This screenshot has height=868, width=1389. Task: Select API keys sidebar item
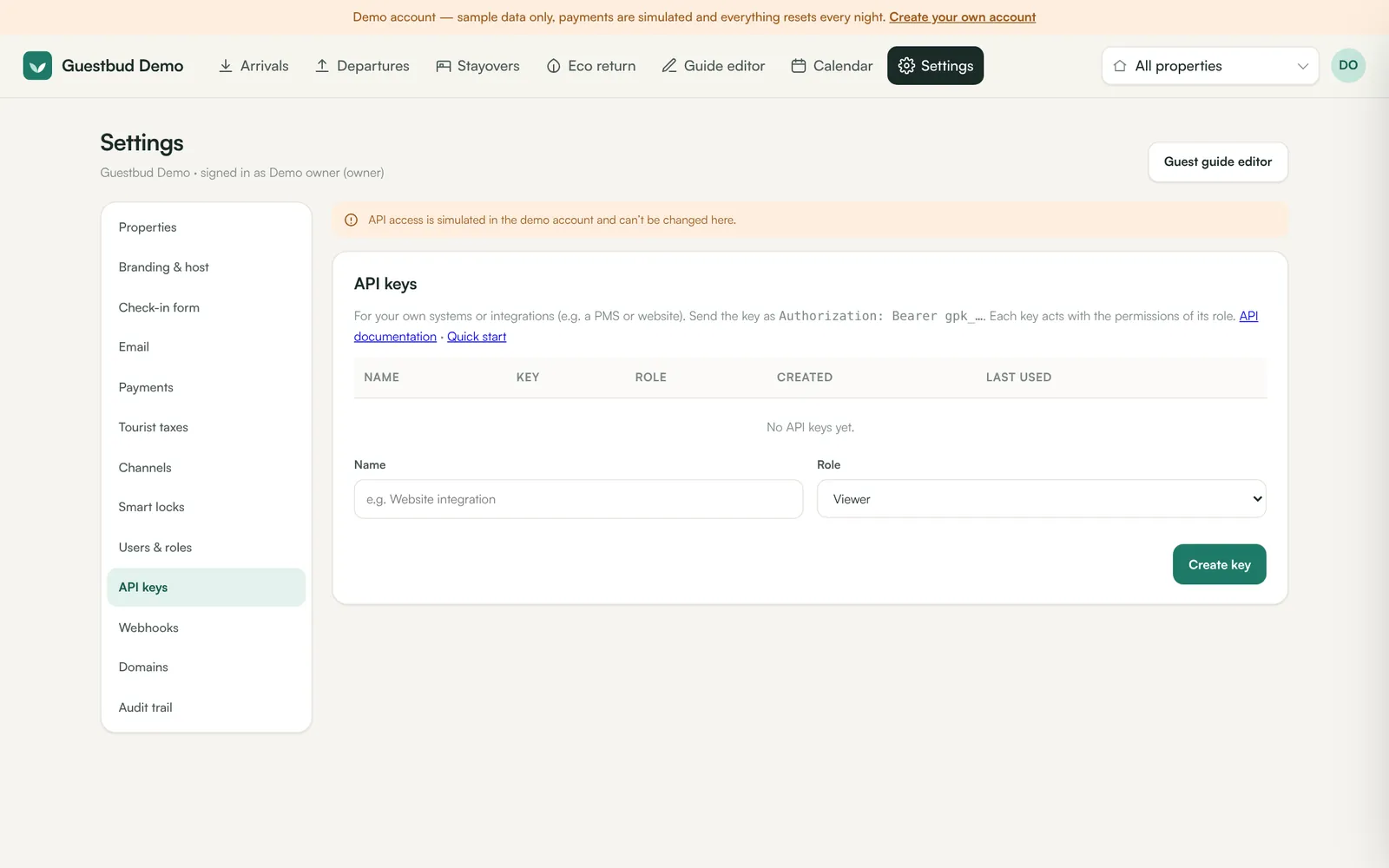click(x=206, y=588)
